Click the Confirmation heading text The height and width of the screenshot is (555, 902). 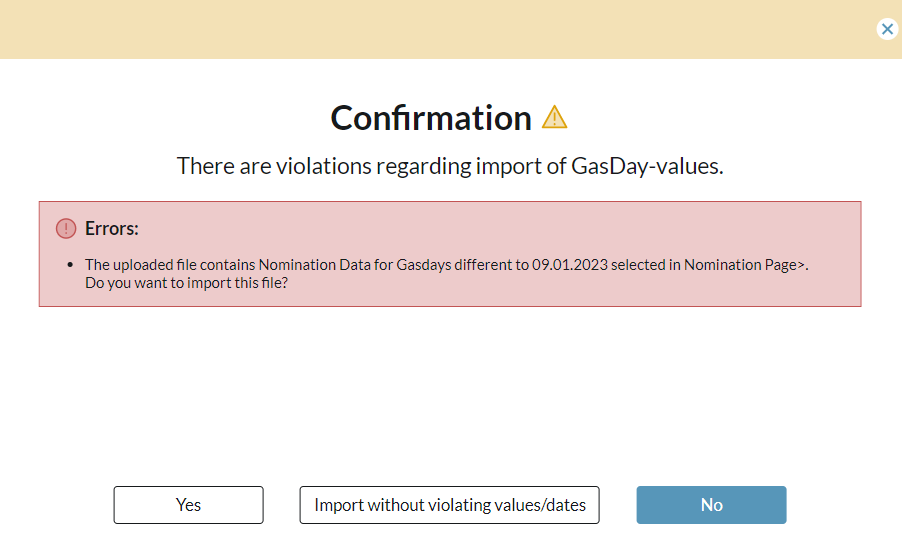click(431, 118)
